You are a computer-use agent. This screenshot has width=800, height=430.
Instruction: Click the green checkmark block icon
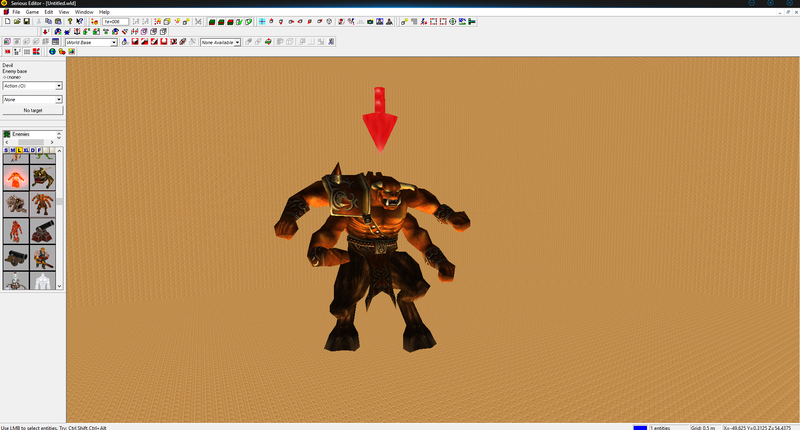point(239,21)
